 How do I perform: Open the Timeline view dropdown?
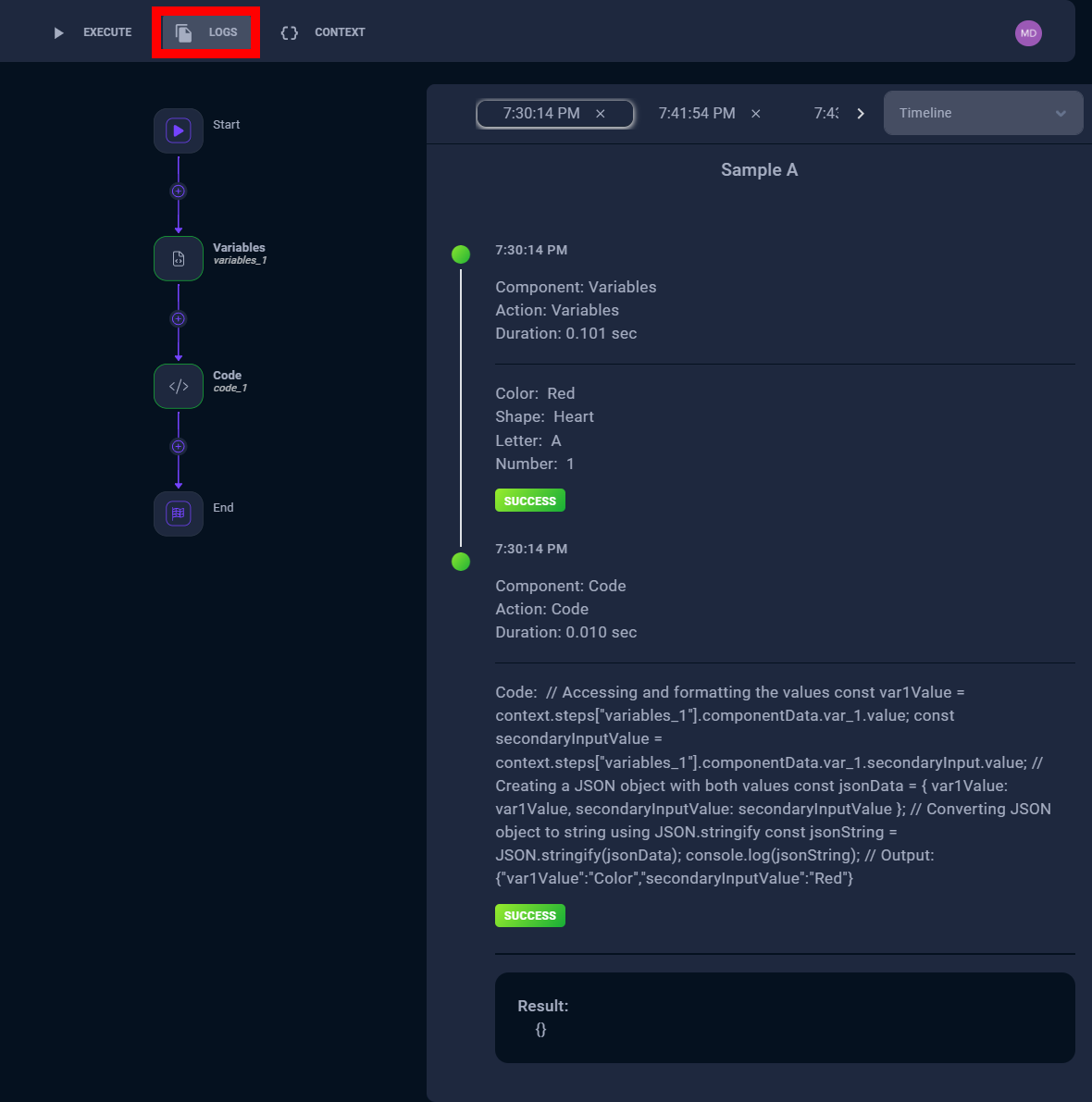tap(983, 113)
